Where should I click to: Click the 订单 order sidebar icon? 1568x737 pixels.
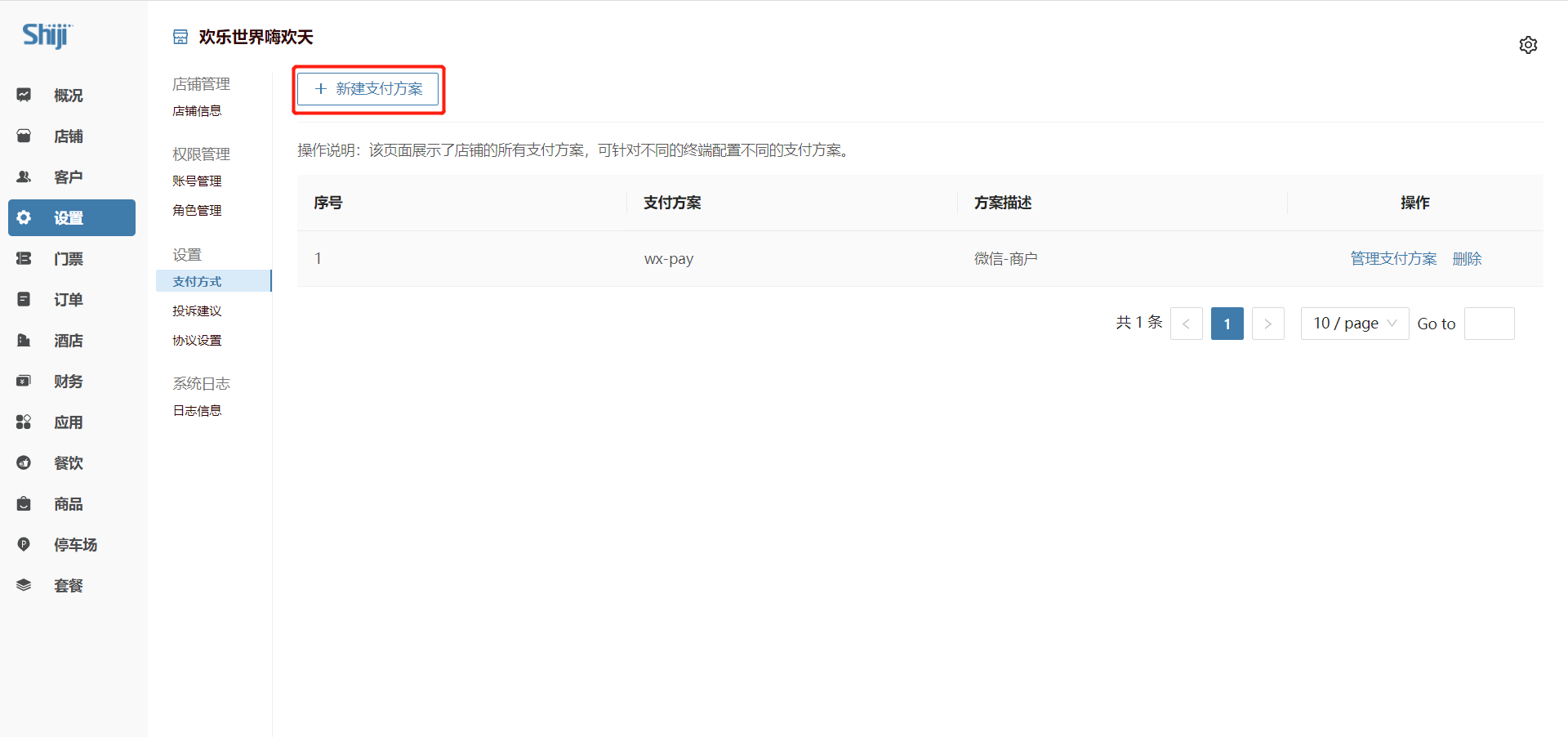coord(24,299)
